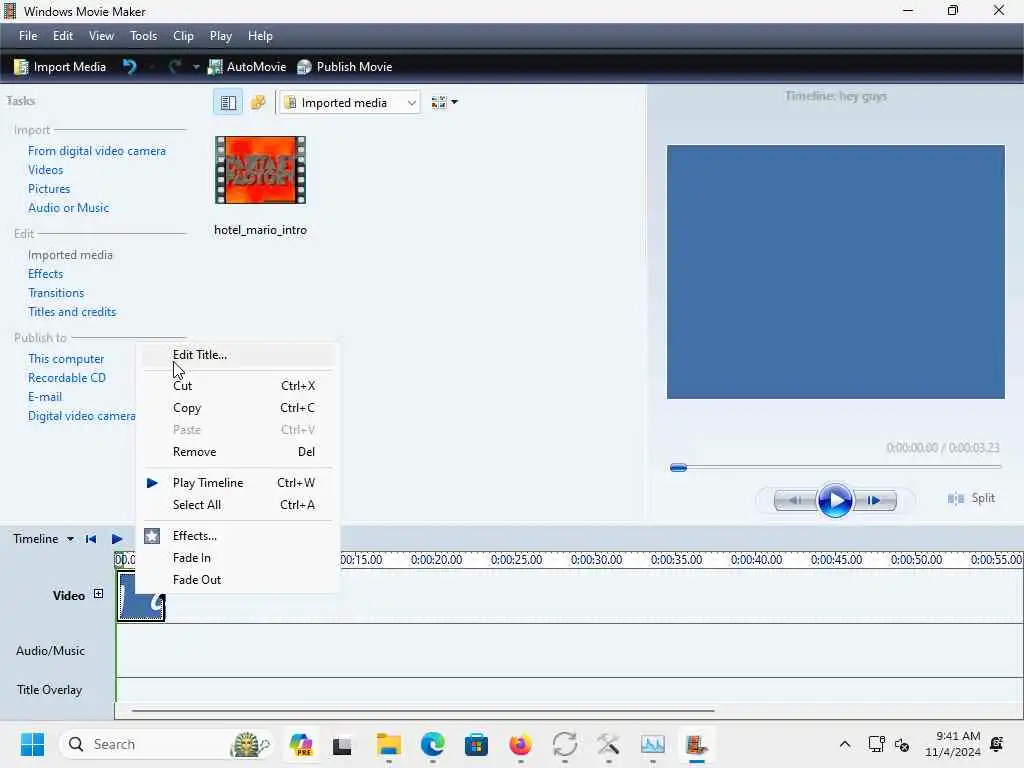Select the hotel_mario_intro clip thumbnail
This screenshot has width=1024, height=768.
coord(261,170)
